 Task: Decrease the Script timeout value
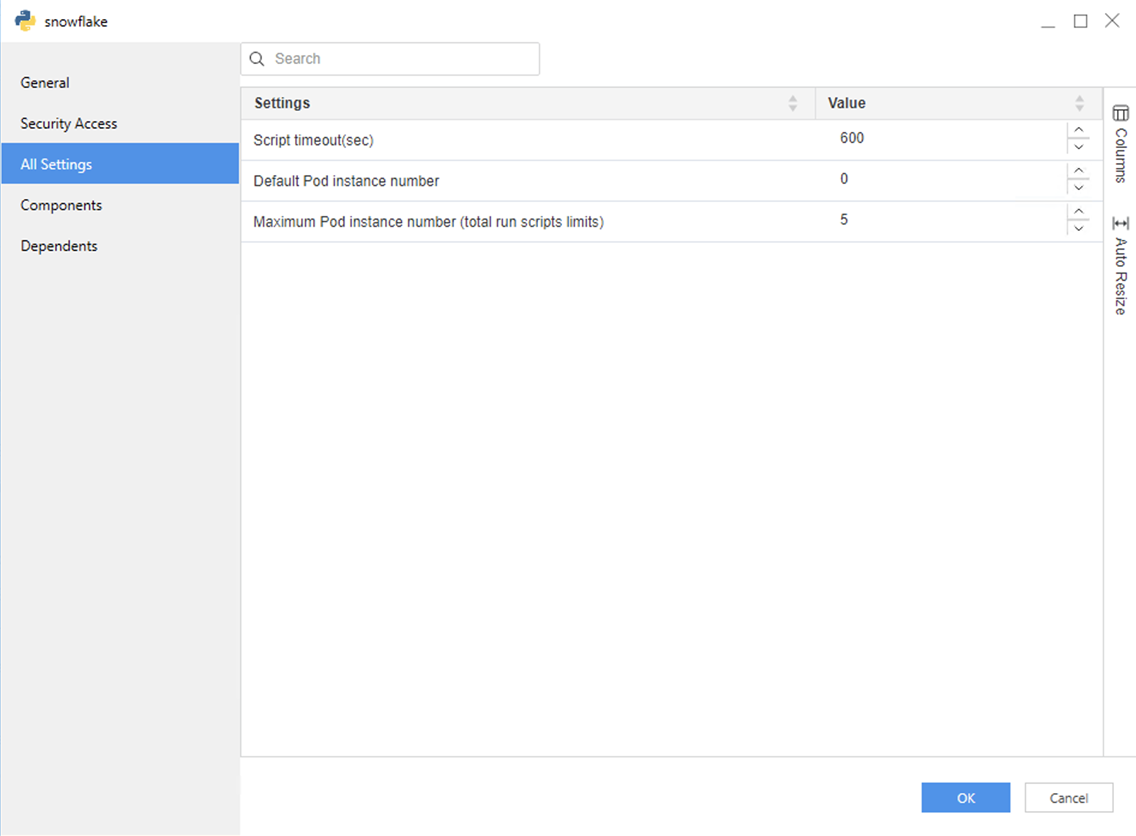1078,148
